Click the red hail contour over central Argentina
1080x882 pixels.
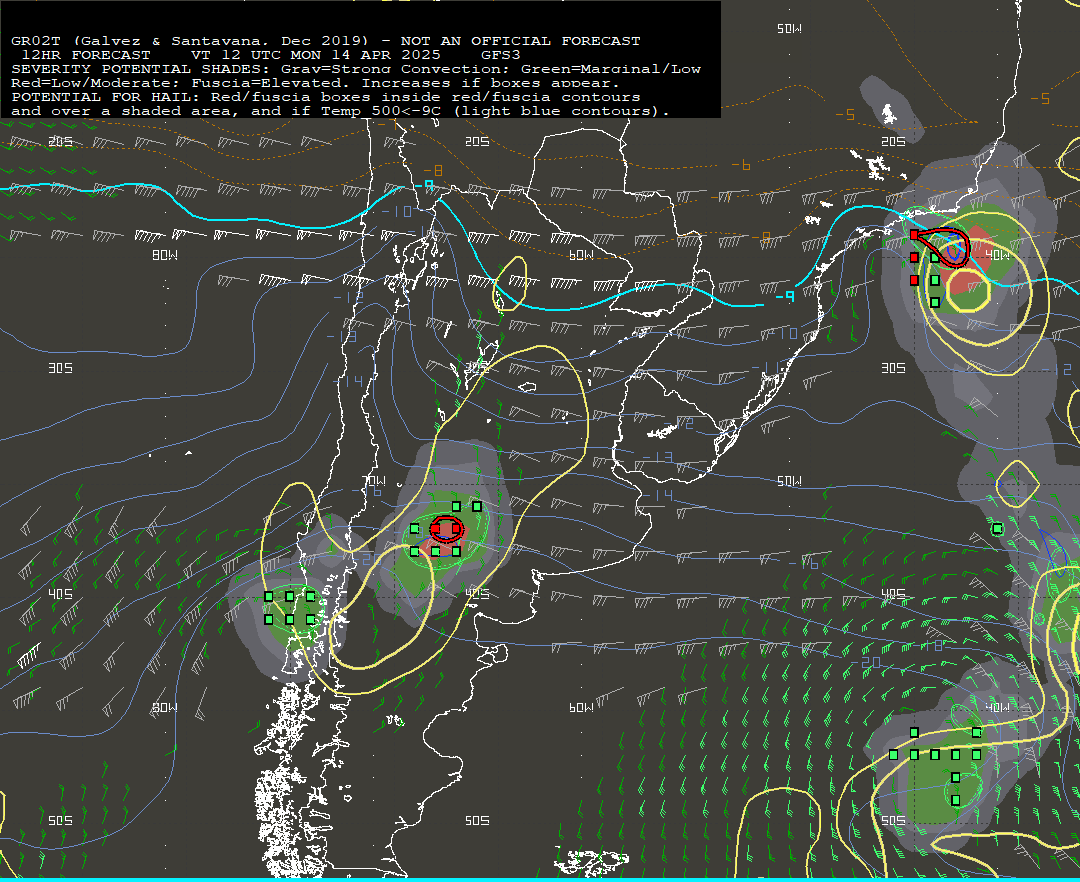pyautogui.click(x=446, y=529)
